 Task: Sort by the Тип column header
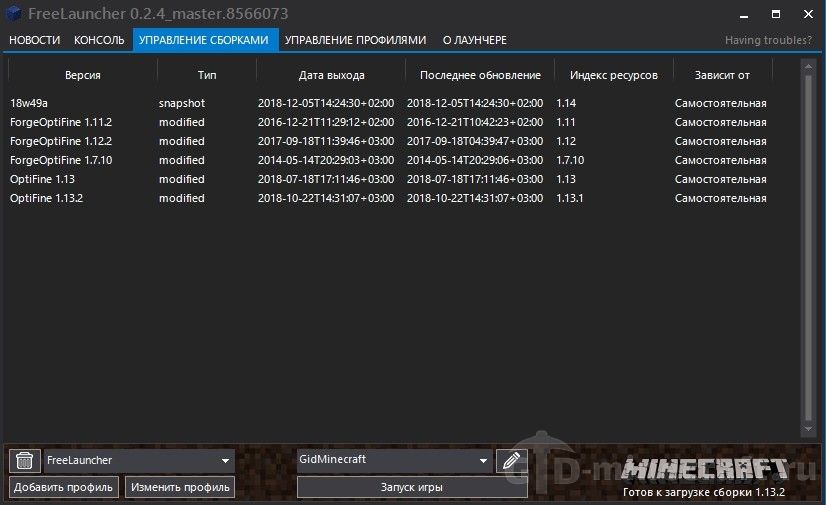coord(207,75)
